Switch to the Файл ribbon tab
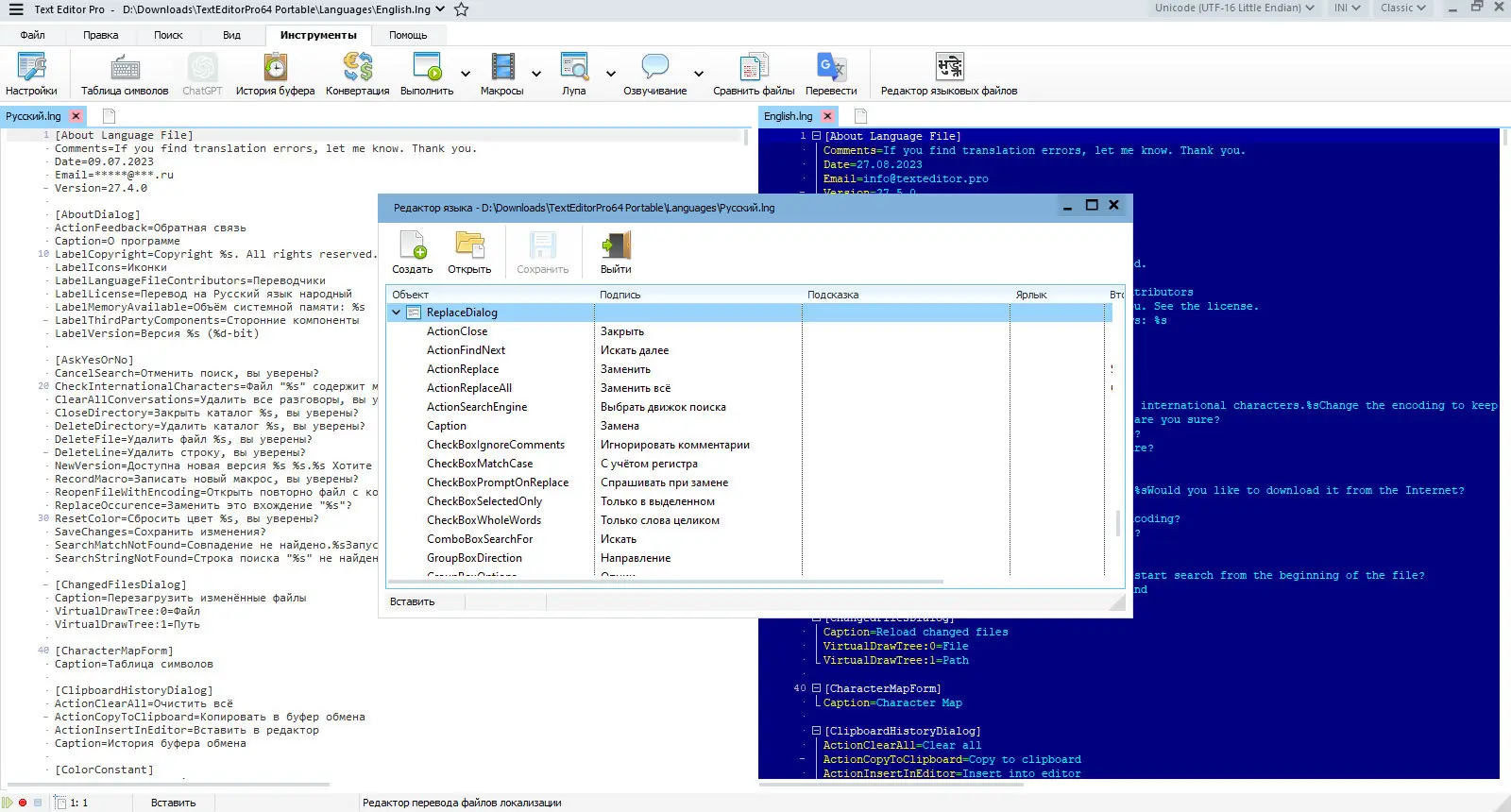Screen dimensions: 1511x812 tap(32, 35)
